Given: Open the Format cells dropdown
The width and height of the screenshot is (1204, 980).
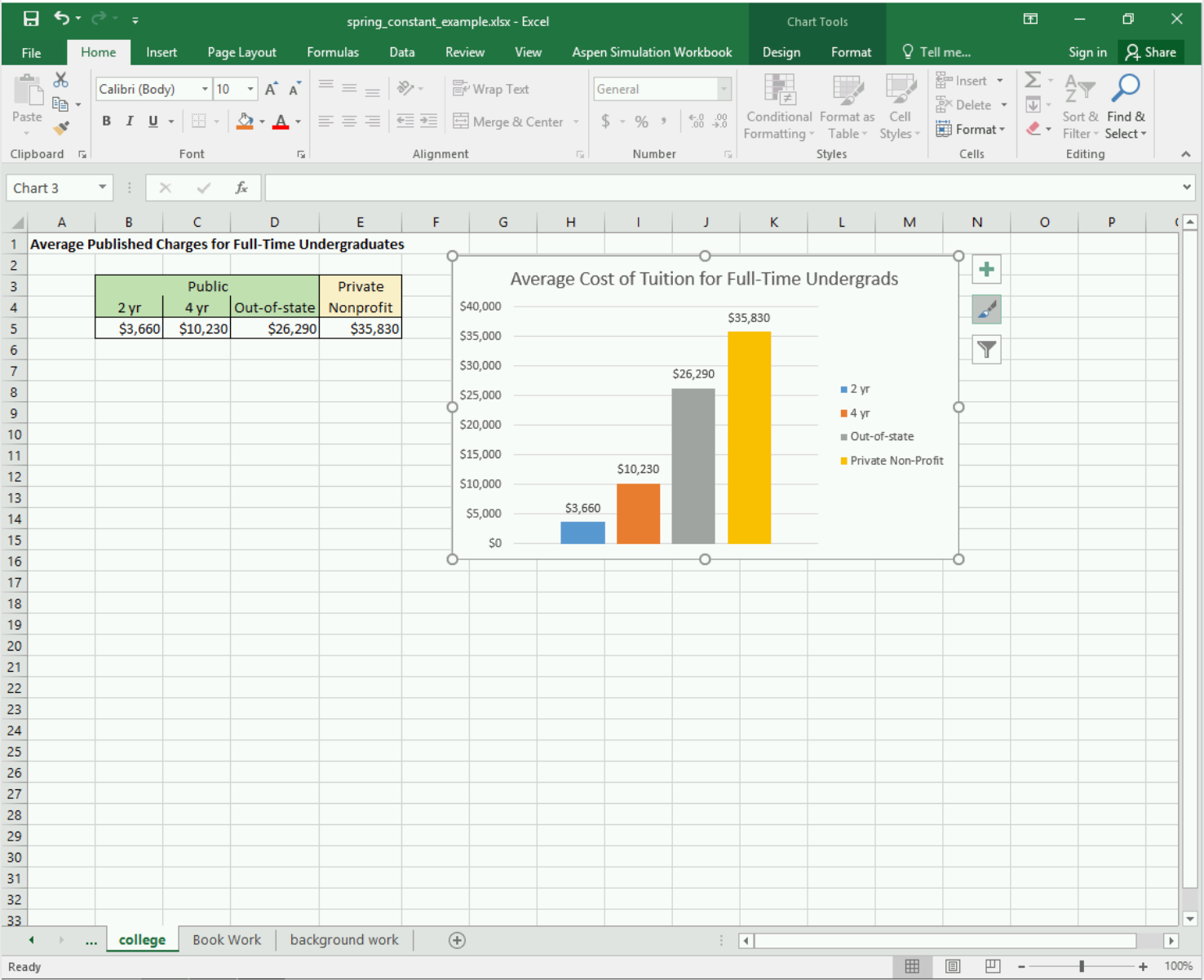Looking at the screenshot, I should [x=971, y=130].
